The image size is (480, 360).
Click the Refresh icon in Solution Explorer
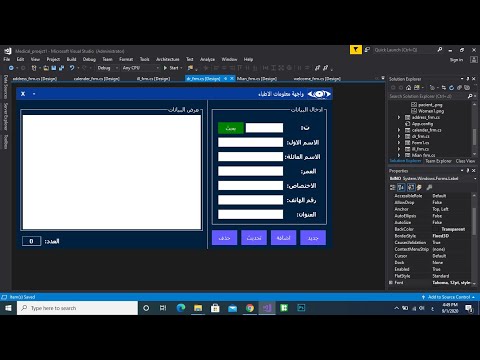point(451,88)
